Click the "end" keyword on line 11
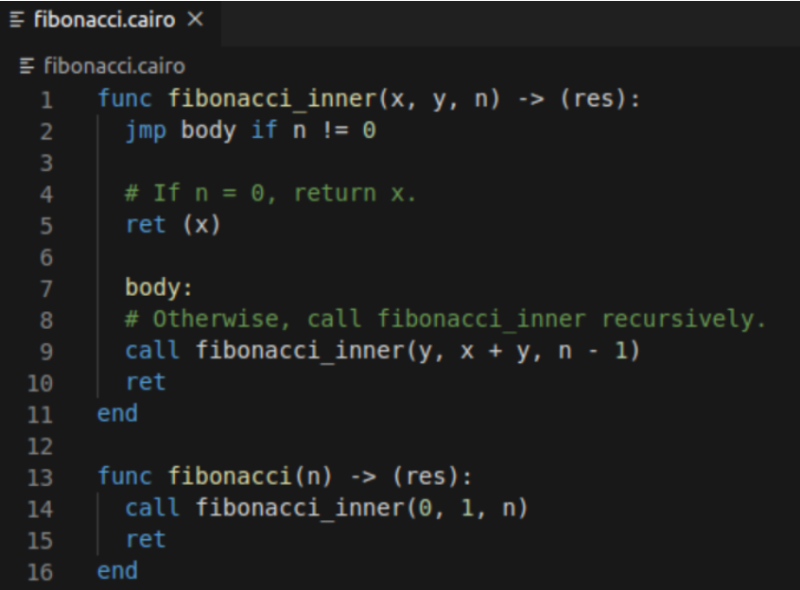 117,414
